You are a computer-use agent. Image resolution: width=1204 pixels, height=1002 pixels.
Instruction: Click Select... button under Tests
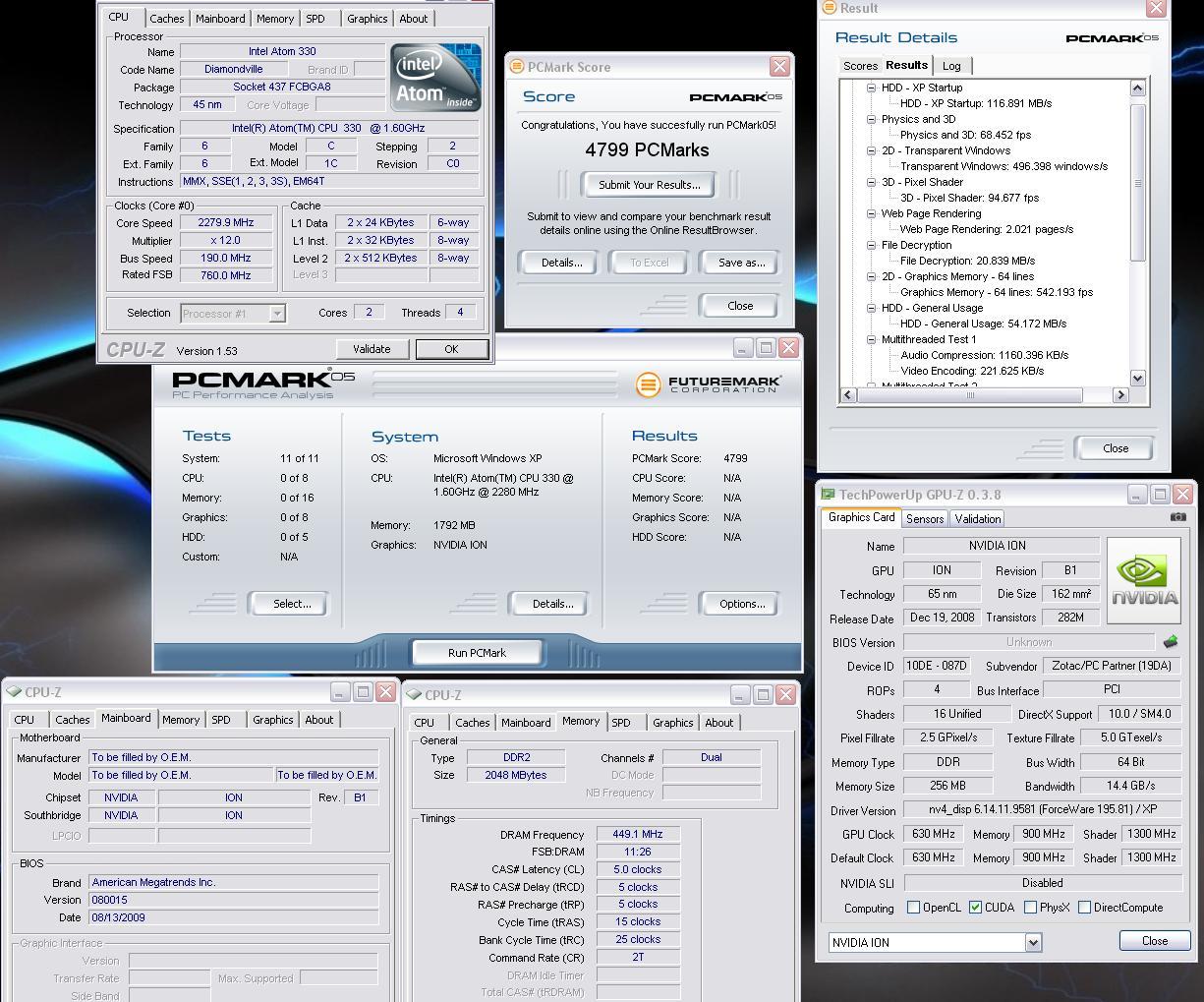pos(291,604)
